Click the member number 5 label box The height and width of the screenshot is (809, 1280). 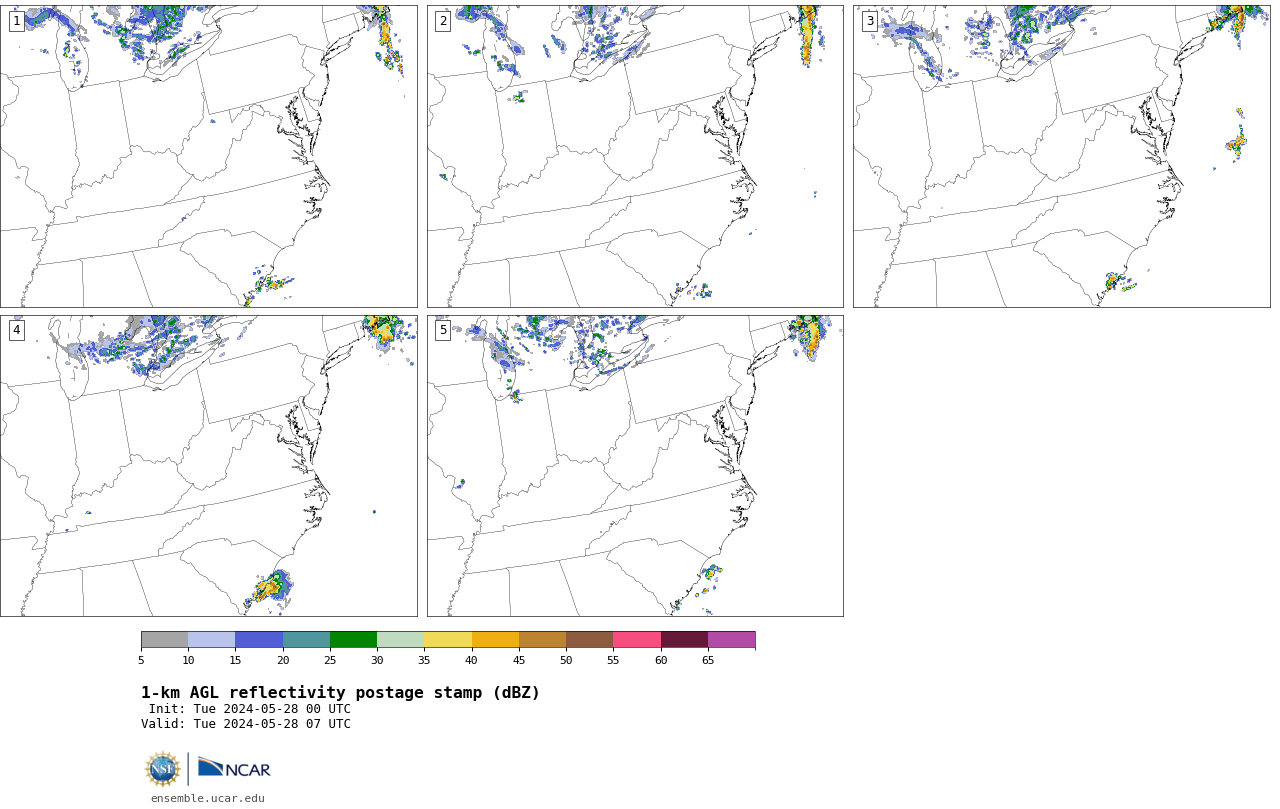coord(443,330)
